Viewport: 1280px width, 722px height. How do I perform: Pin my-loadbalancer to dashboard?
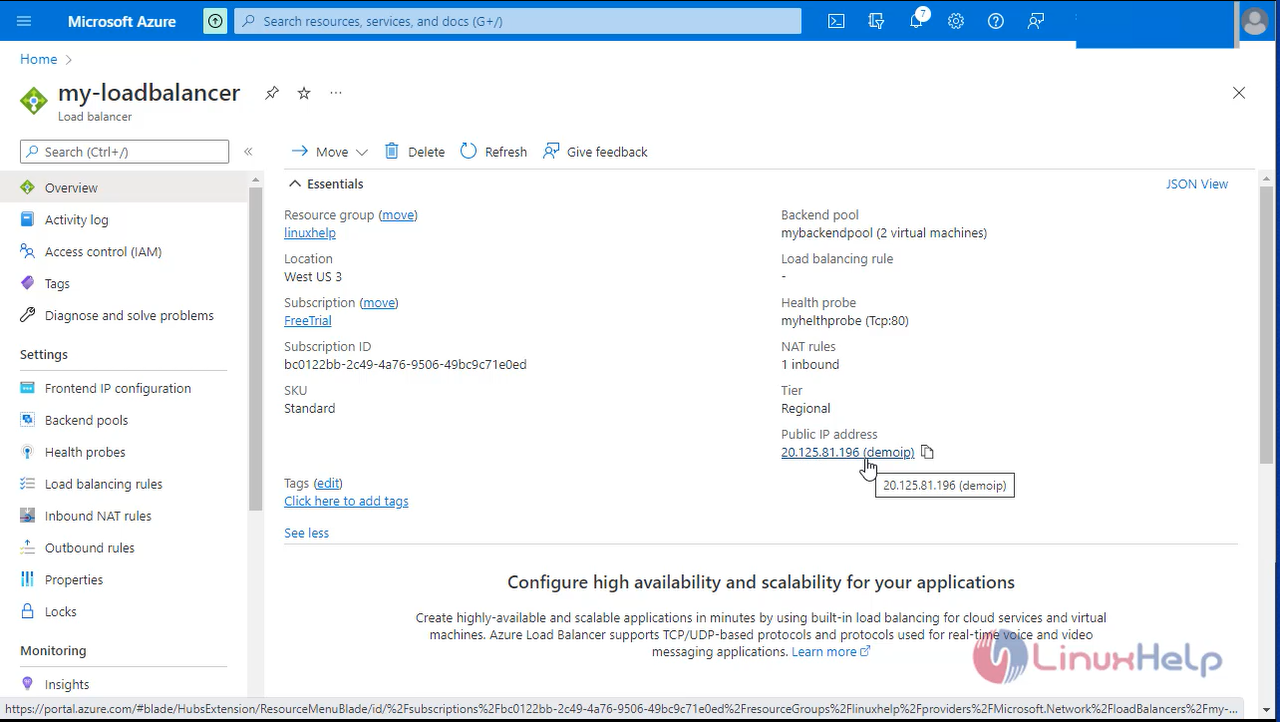(272, 93)
